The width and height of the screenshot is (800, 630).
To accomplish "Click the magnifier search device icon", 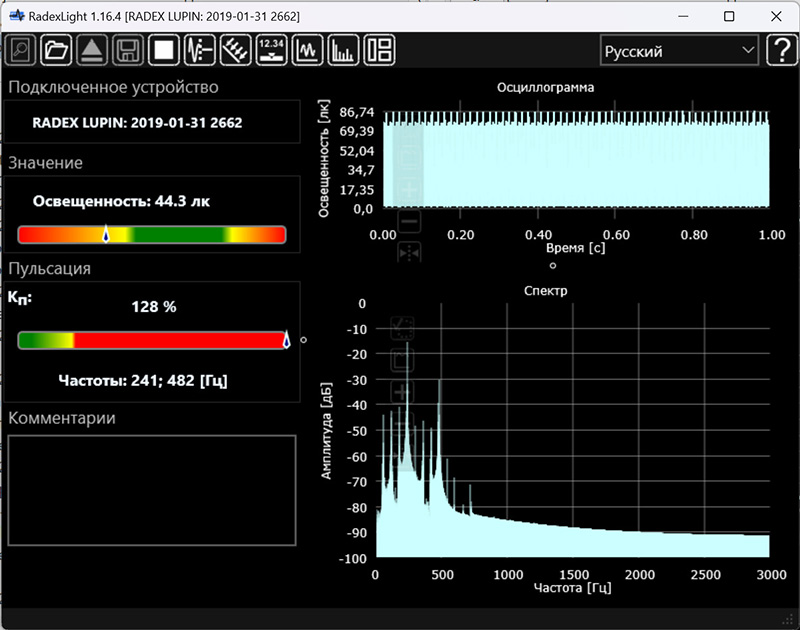I will [22, 50].
